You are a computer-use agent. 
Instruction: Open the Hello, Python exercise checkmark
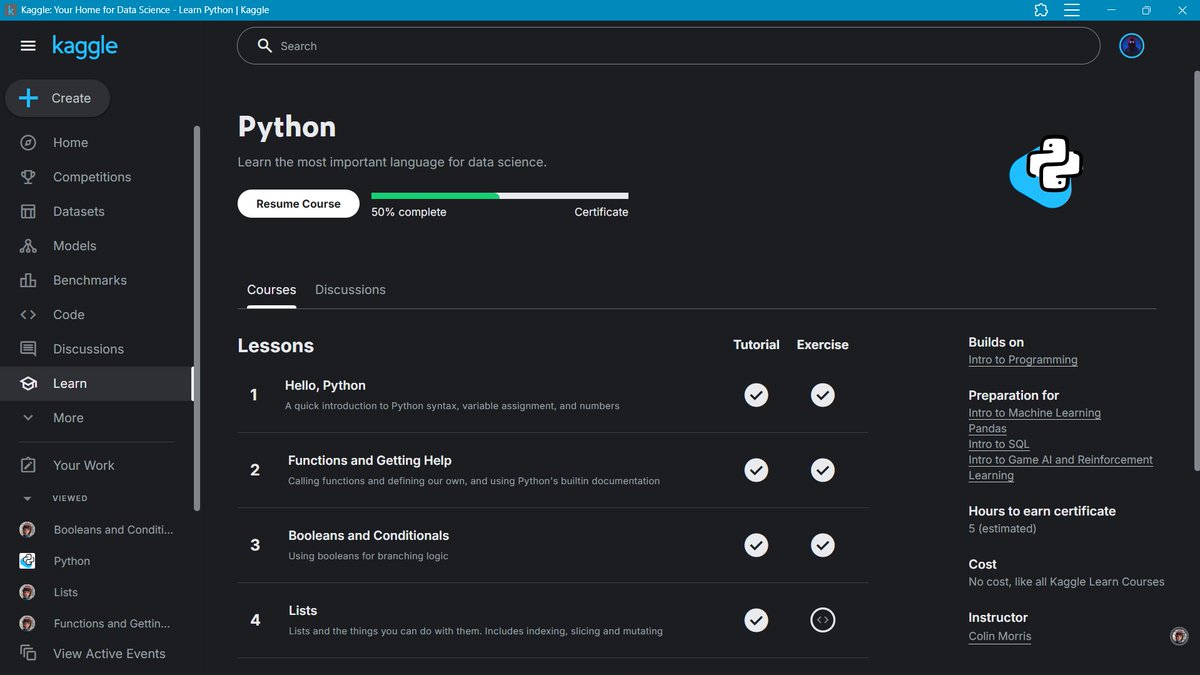click(x=822, y=395)
